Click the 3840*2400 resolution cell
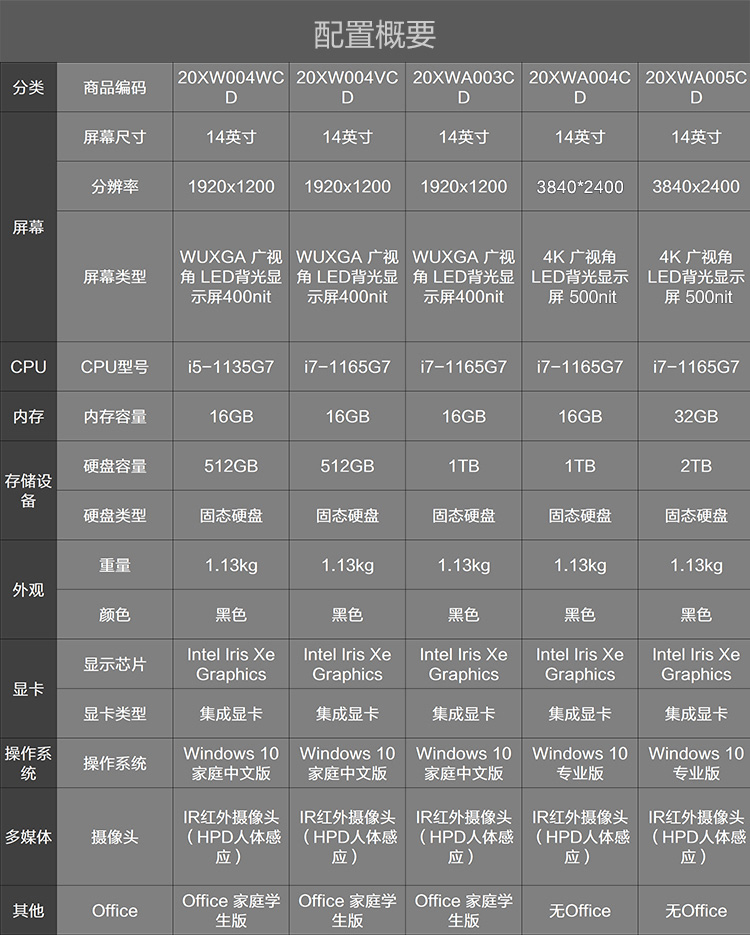The height and width of the screenshot is (935, 750). pos(579,186)
